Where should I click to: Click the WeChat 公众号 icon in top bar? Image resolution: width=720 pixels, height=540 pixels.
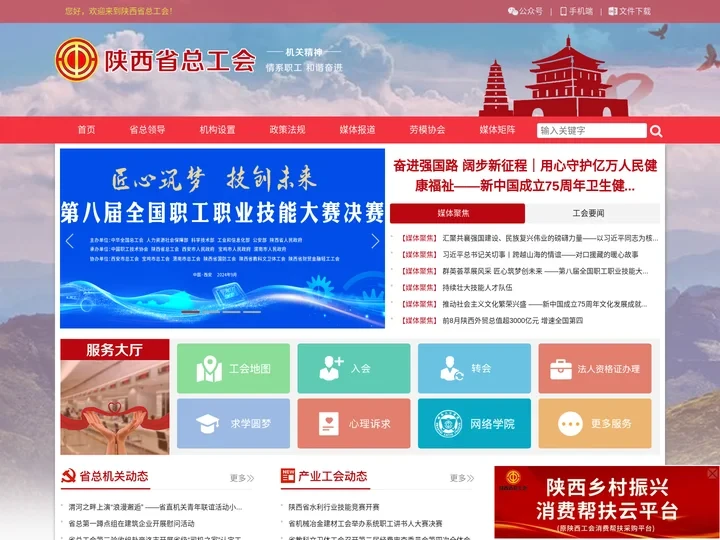512,11
